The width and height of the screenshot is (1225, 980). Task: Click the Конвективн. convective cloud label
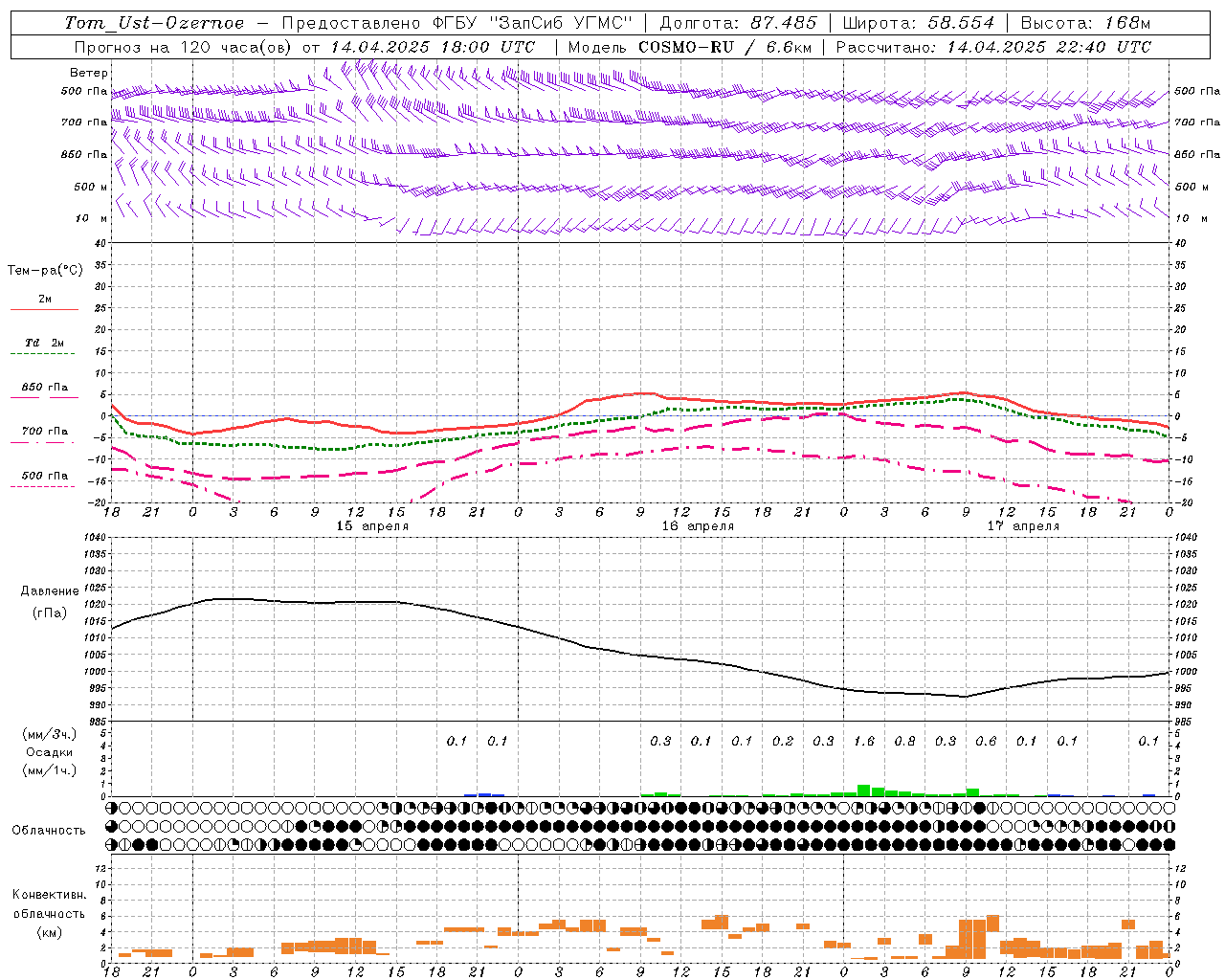49,895
